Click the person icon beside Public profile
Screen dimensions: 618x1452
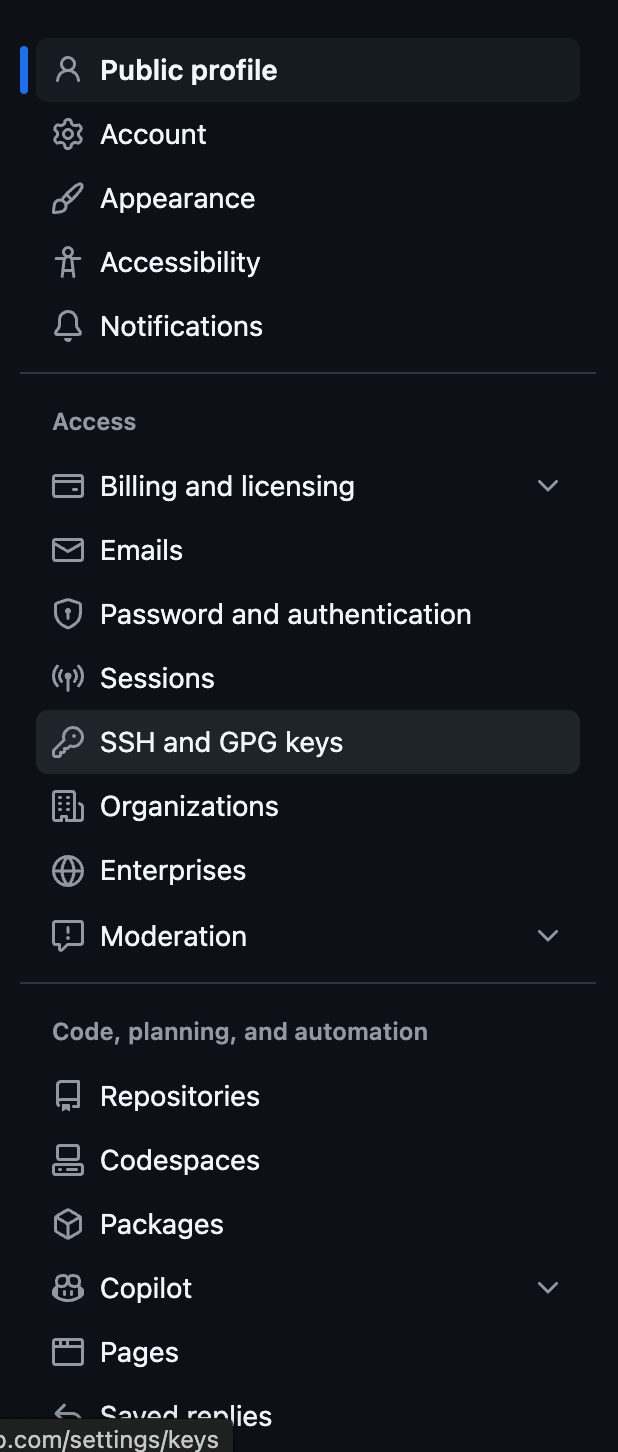tap(68, 70)
